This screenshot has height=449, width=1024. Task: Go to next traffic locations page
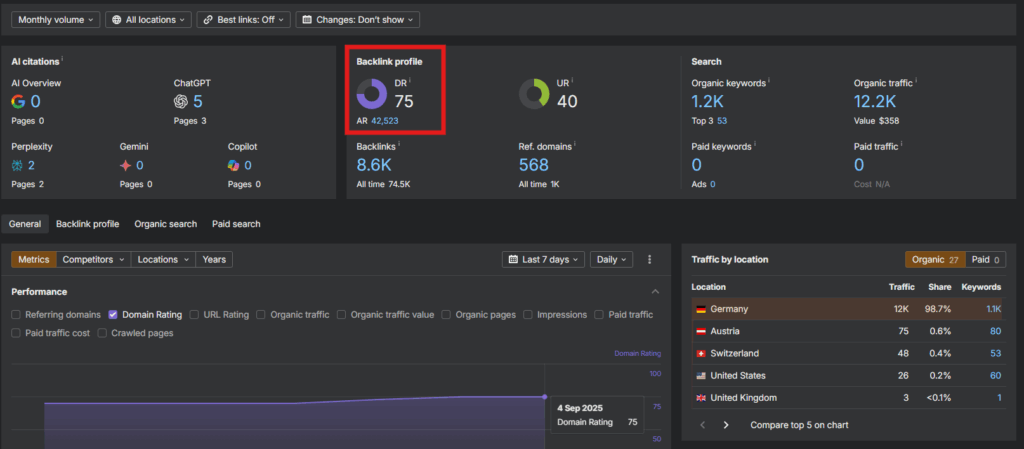[726, 425]
